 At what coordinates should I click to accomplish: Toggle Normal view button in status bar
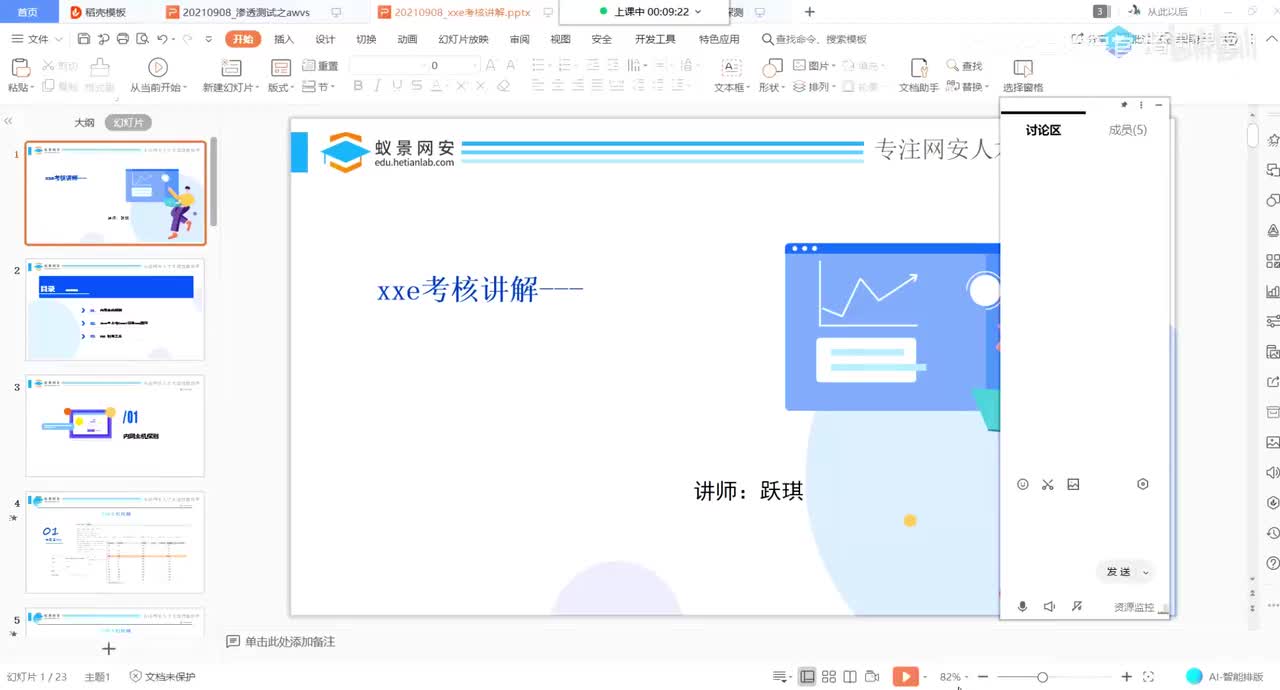coord(807,677)
